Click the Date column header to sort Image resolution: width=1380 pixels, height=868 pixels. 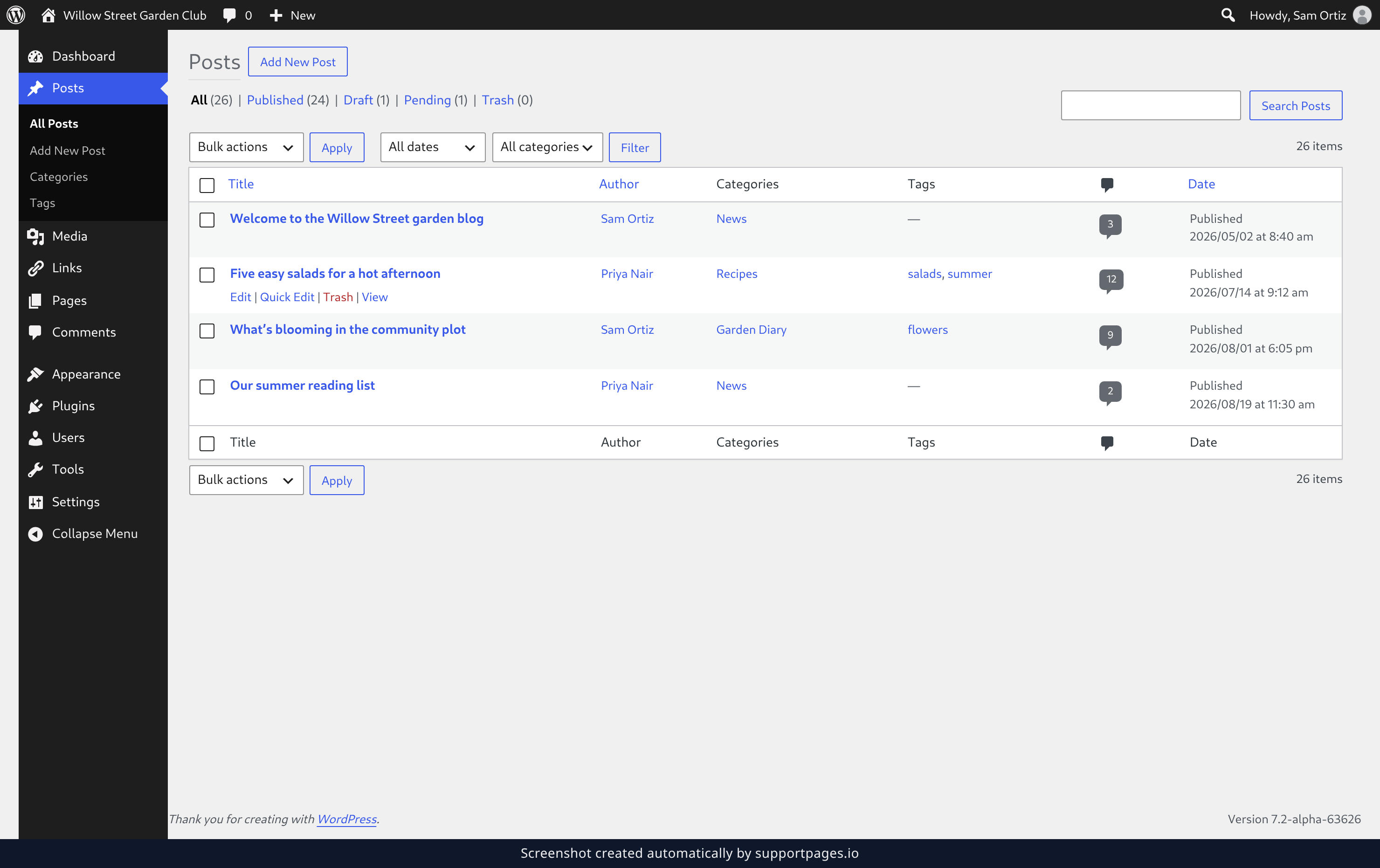tap(1201, 184)
